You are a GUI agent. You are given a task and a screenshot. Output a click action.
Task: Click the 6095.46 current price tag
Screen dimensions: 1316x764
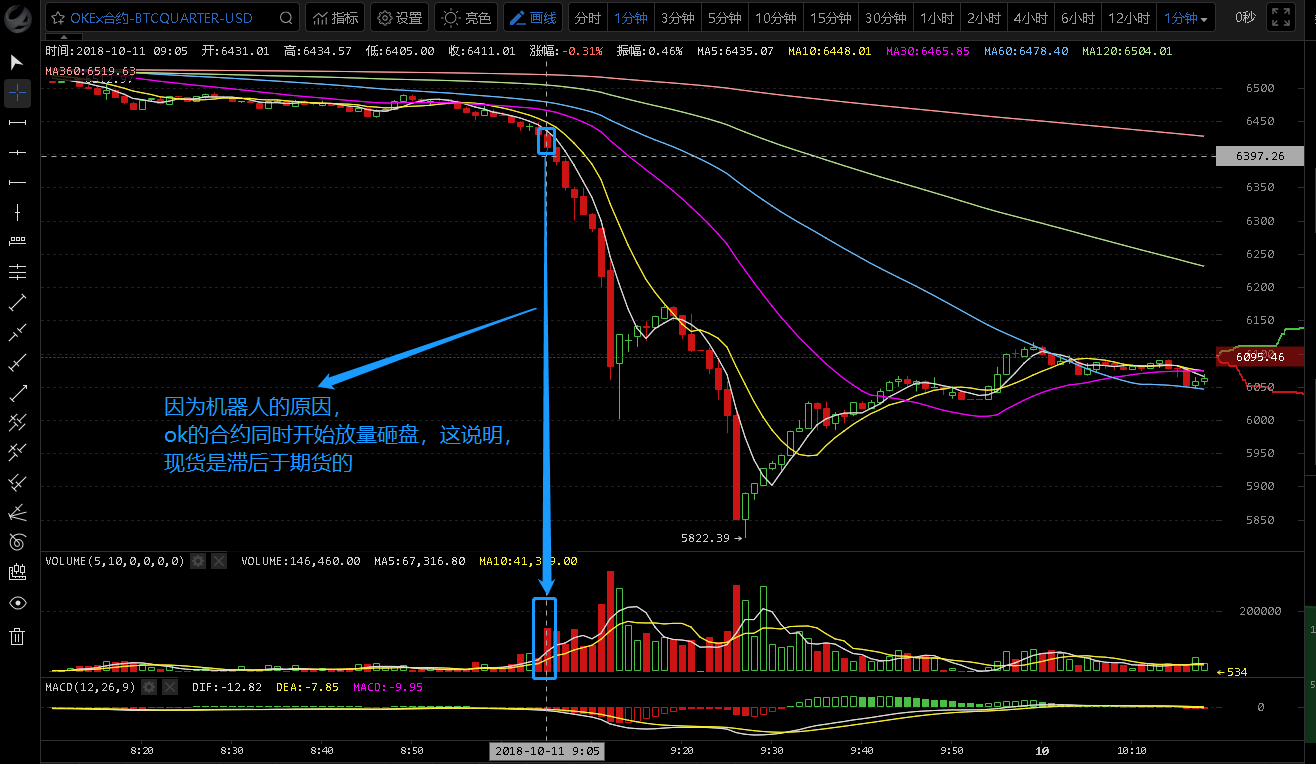click(1259, 356)
